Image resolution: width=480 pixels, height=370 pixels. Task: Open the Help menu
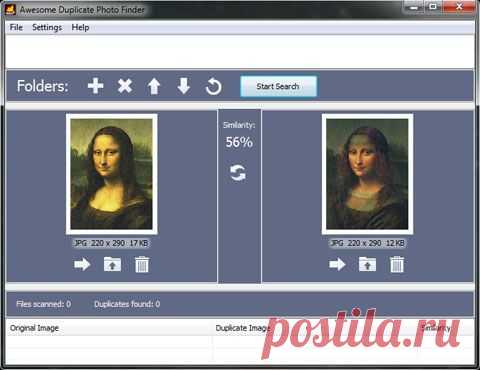click(x=80, y=27)
